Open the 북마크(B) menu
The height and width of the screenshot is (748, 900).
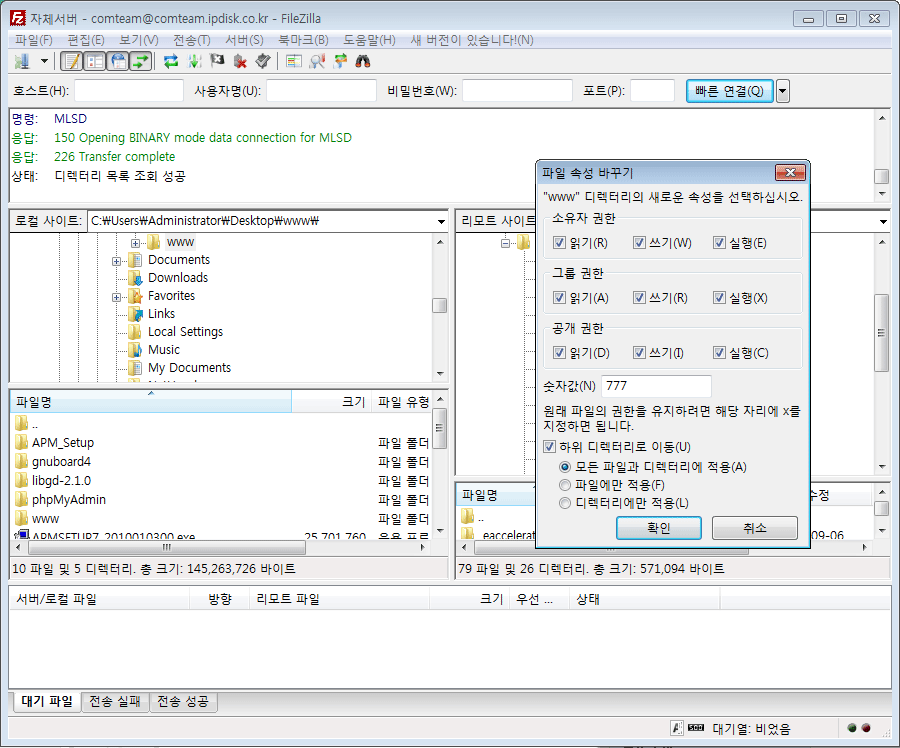[303, 40]
